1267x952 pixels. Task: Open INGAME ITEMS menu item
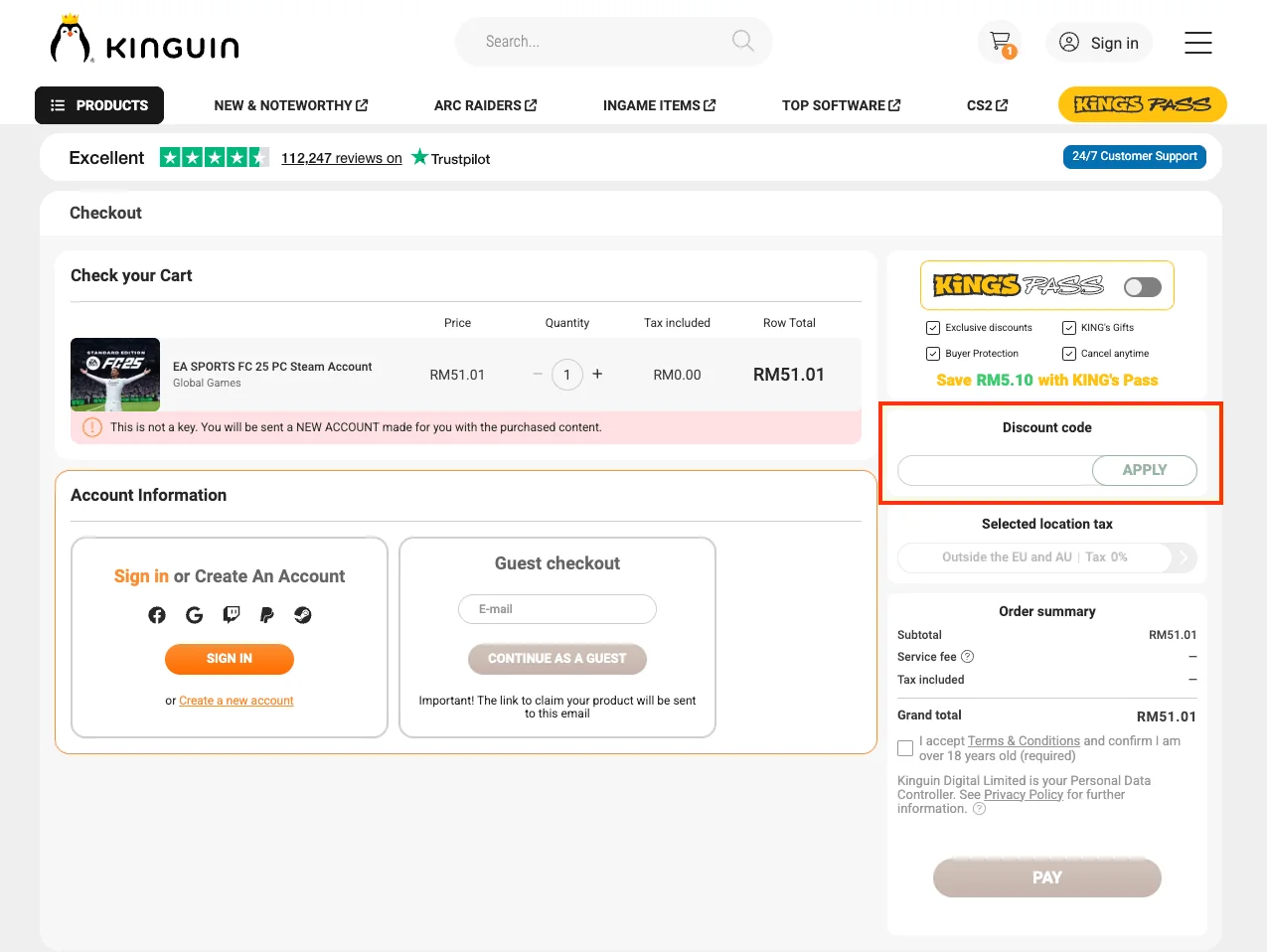(660, 105)
